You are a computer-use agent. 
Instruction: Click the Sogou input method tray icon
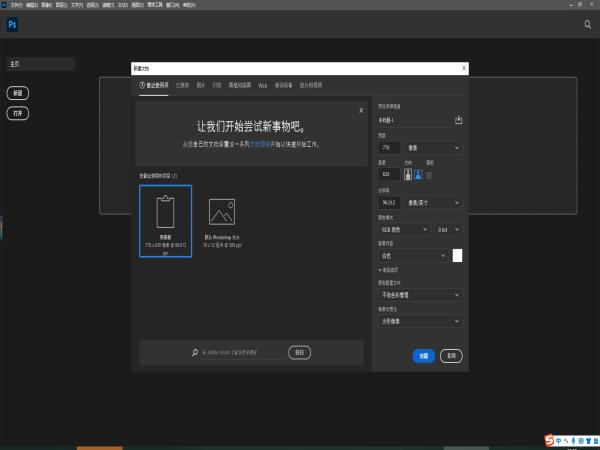[x=548, y=439]
